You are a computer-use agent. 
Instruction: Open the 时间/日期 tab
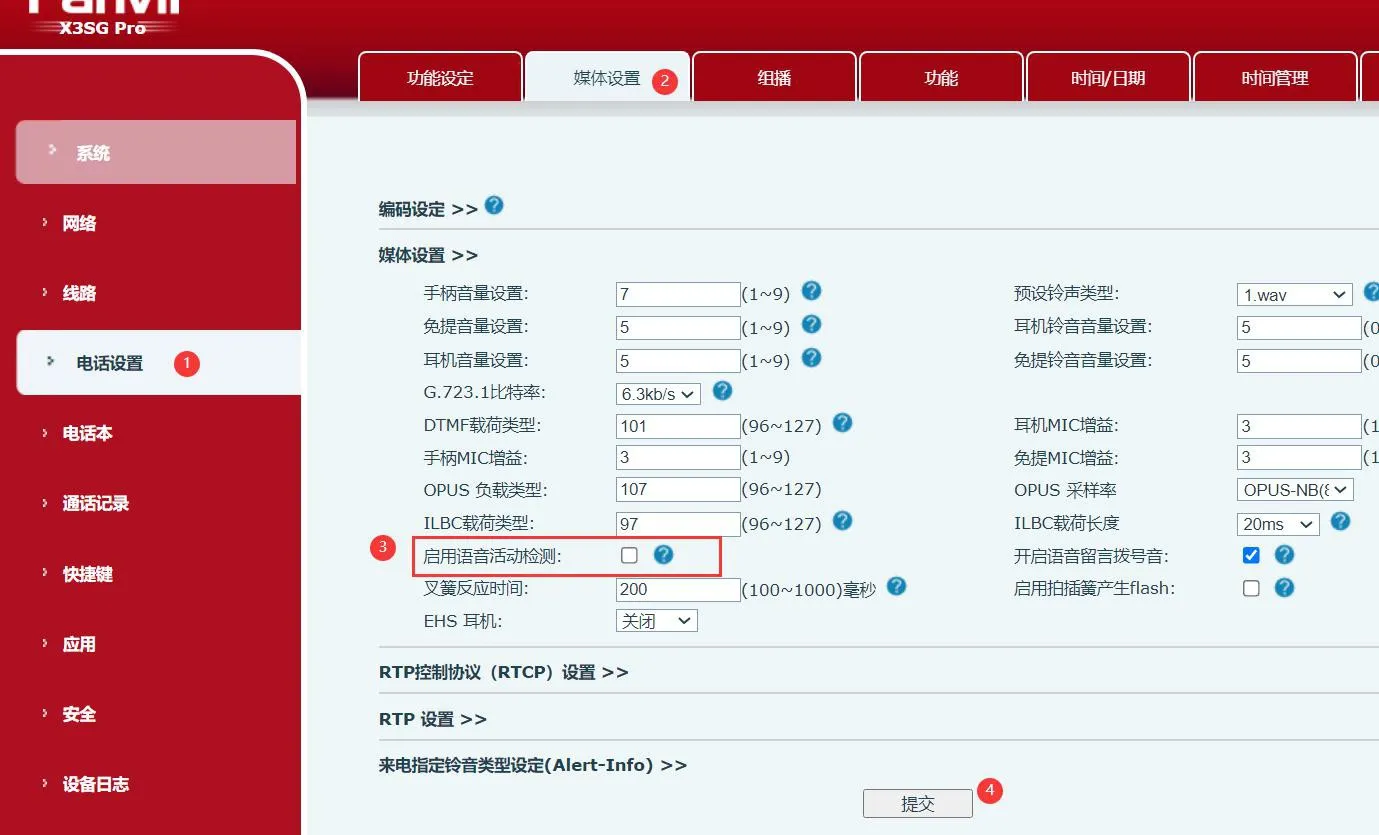coord(1108,76)
